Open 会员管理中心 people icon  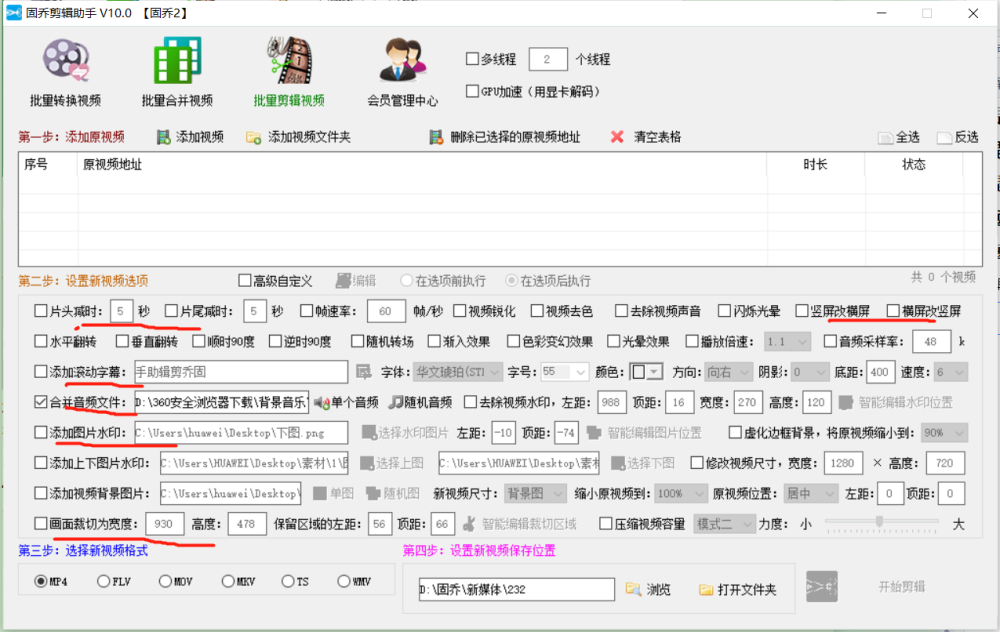[402, 60]
